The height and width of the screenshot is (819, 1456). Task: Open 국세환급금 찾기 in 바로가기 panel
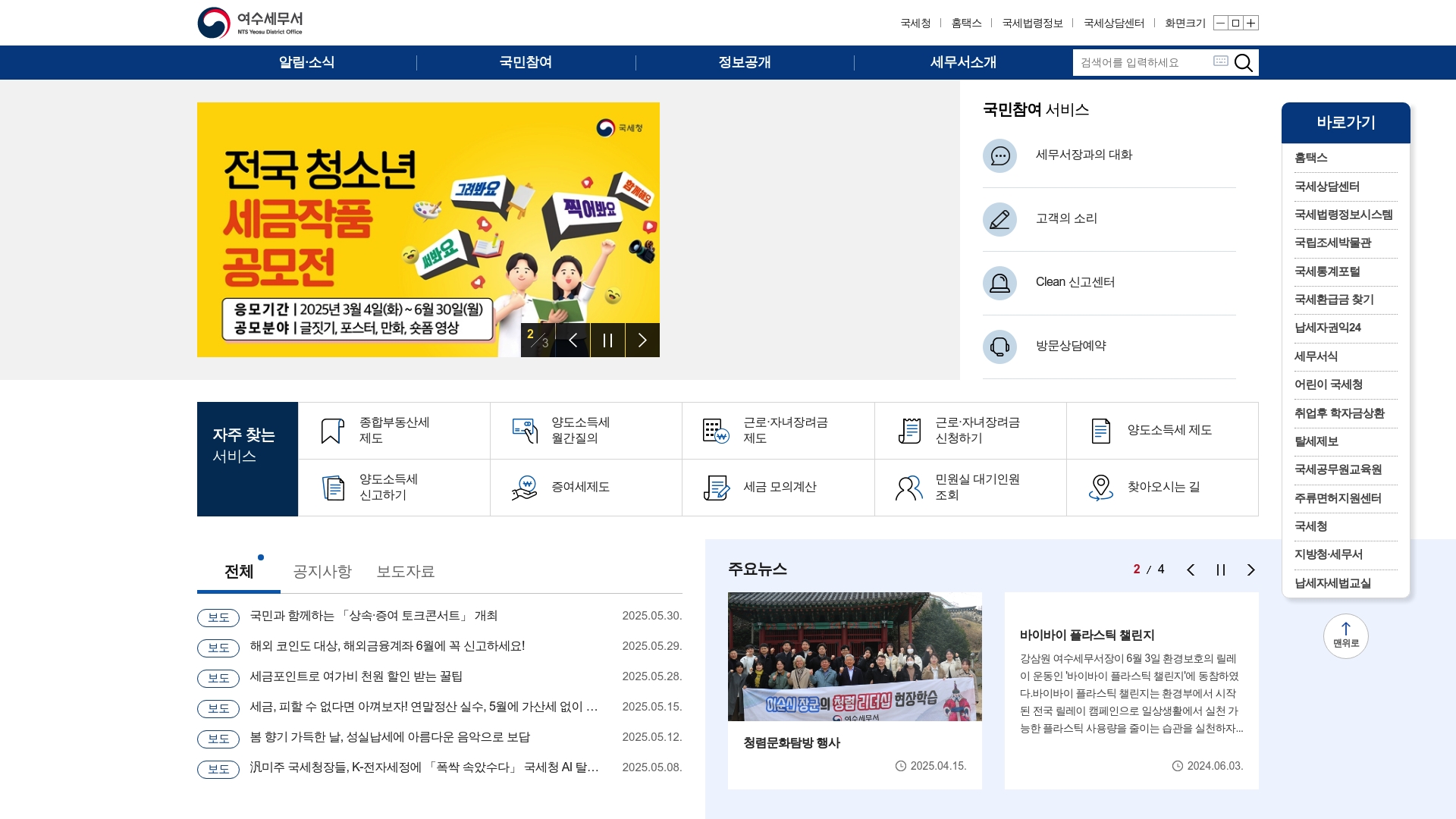coord(1334,300)
